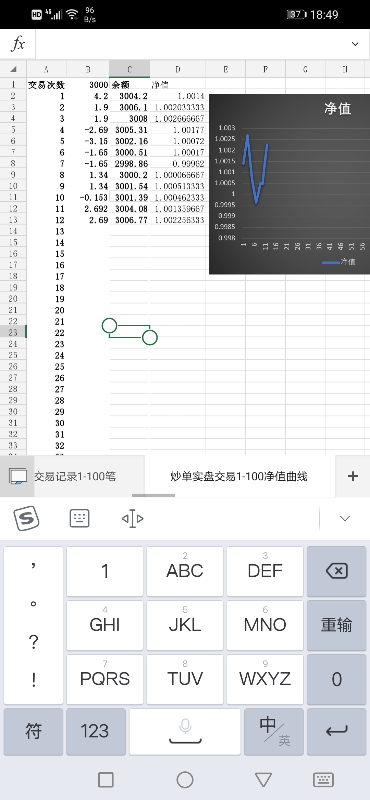The width and height of the screenshot is (370, 800).
Task: Select 炒单实盘交易1-100净值曲线 sheet tab
Action: (x=239, y=477)
